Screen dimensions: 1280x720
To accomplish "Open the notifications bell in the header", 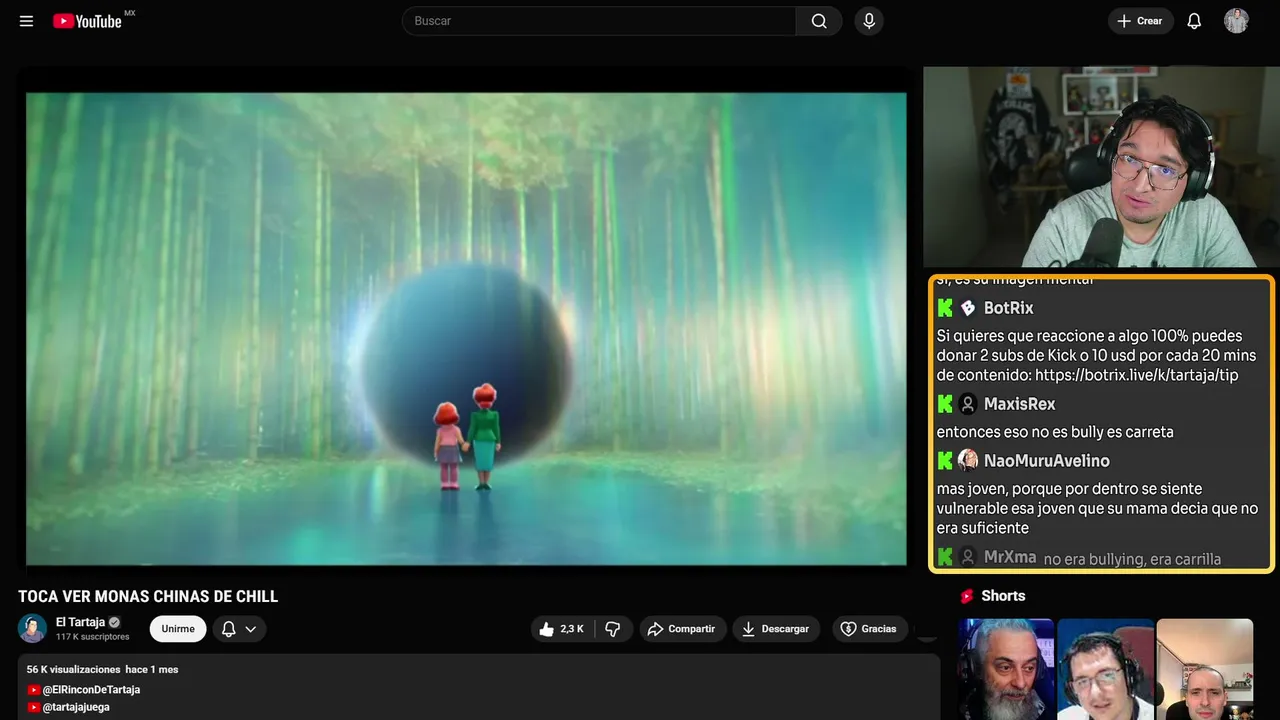I will click(1194, 21).
